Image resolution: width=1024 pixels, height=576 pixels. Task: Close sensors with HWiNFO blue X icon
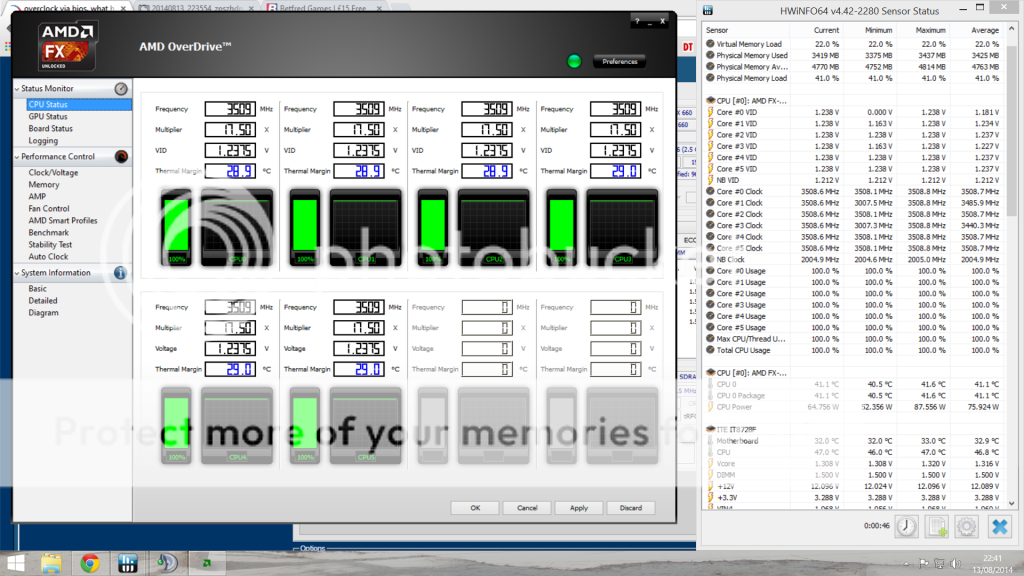[x=999, y=526]
